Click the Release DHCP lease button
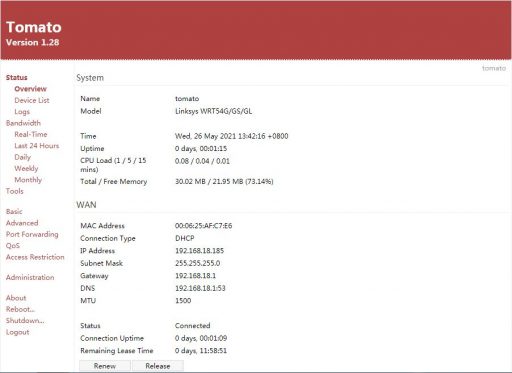Image resolution: width=512 pixels, height=373 pixels. (158, 366)
